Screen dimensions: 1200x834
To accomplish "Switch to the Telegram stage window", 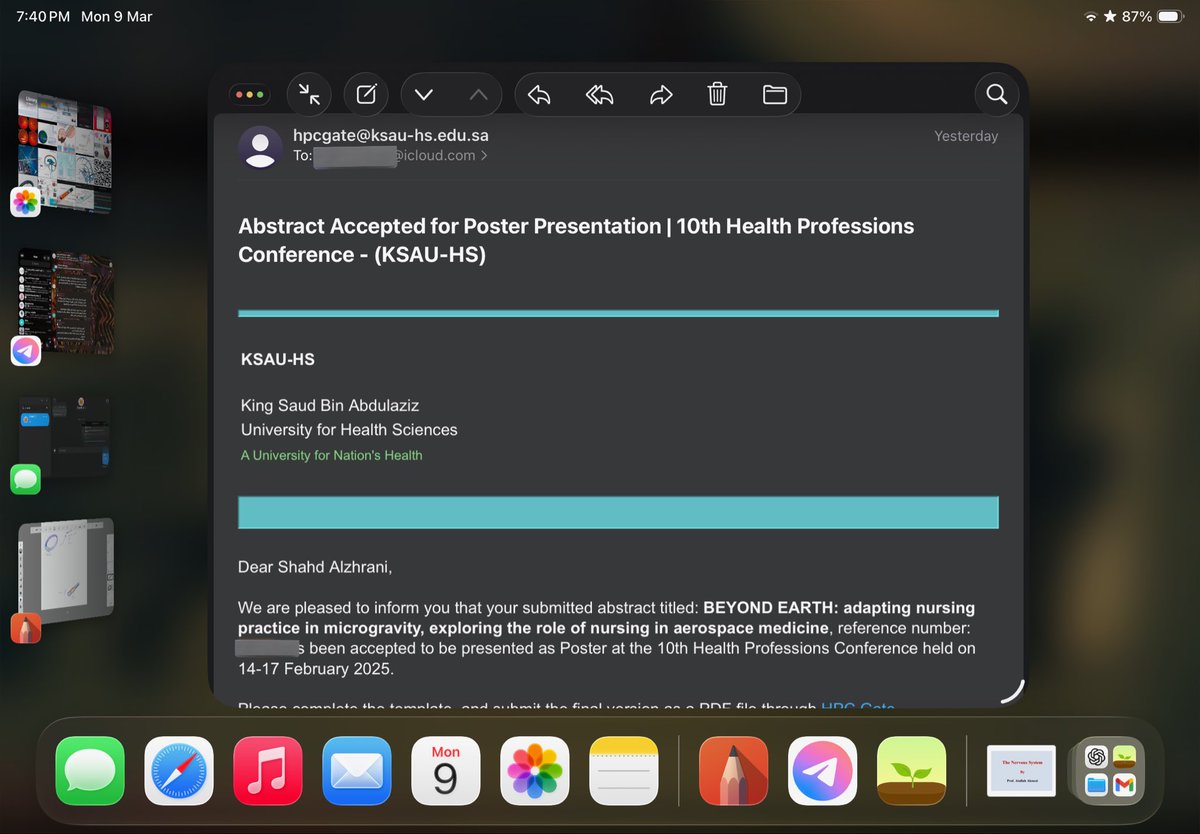I will tap(66, 303).
